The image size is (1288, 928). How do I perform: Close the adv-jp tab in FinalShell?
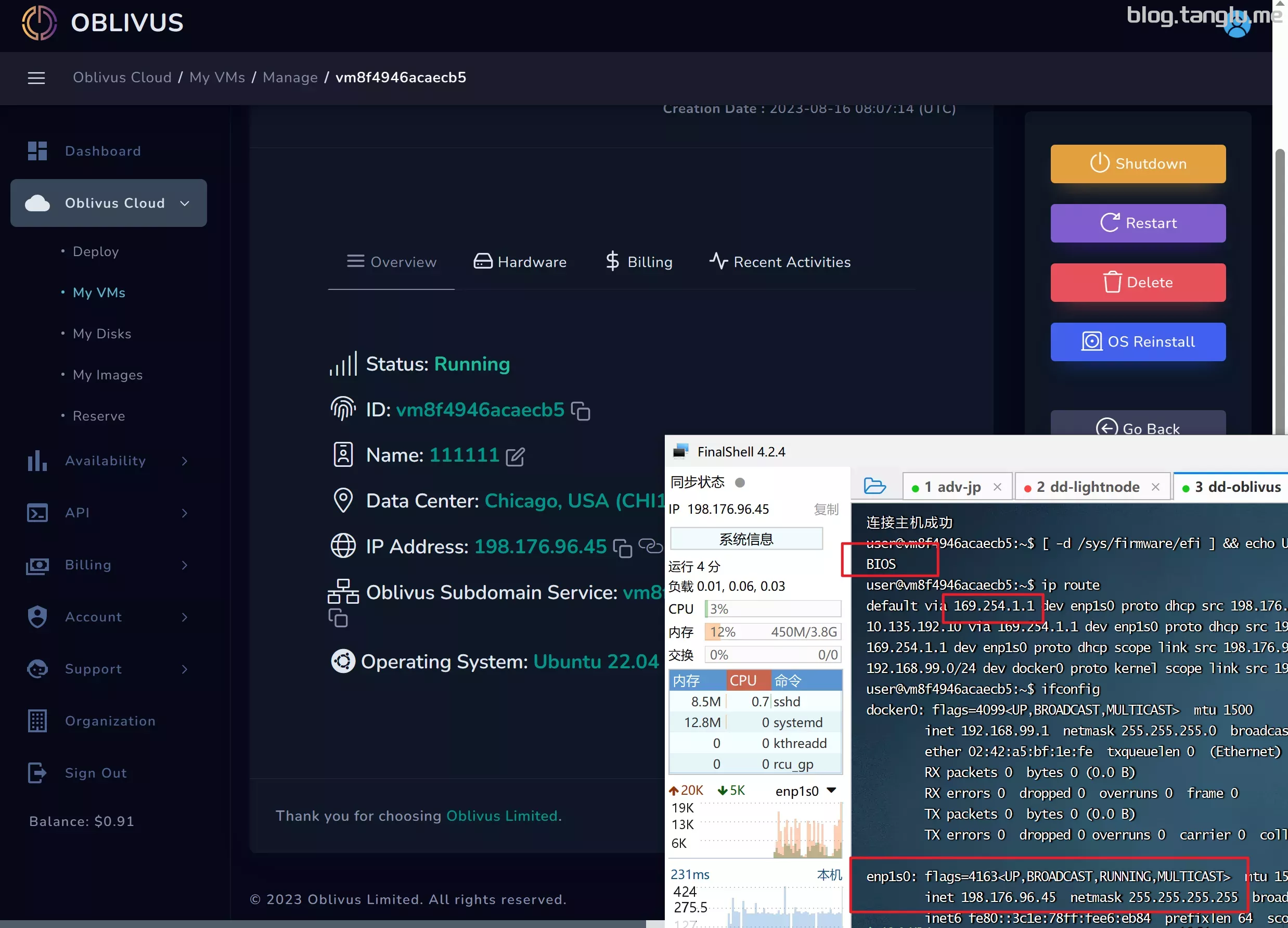point(997,487)
